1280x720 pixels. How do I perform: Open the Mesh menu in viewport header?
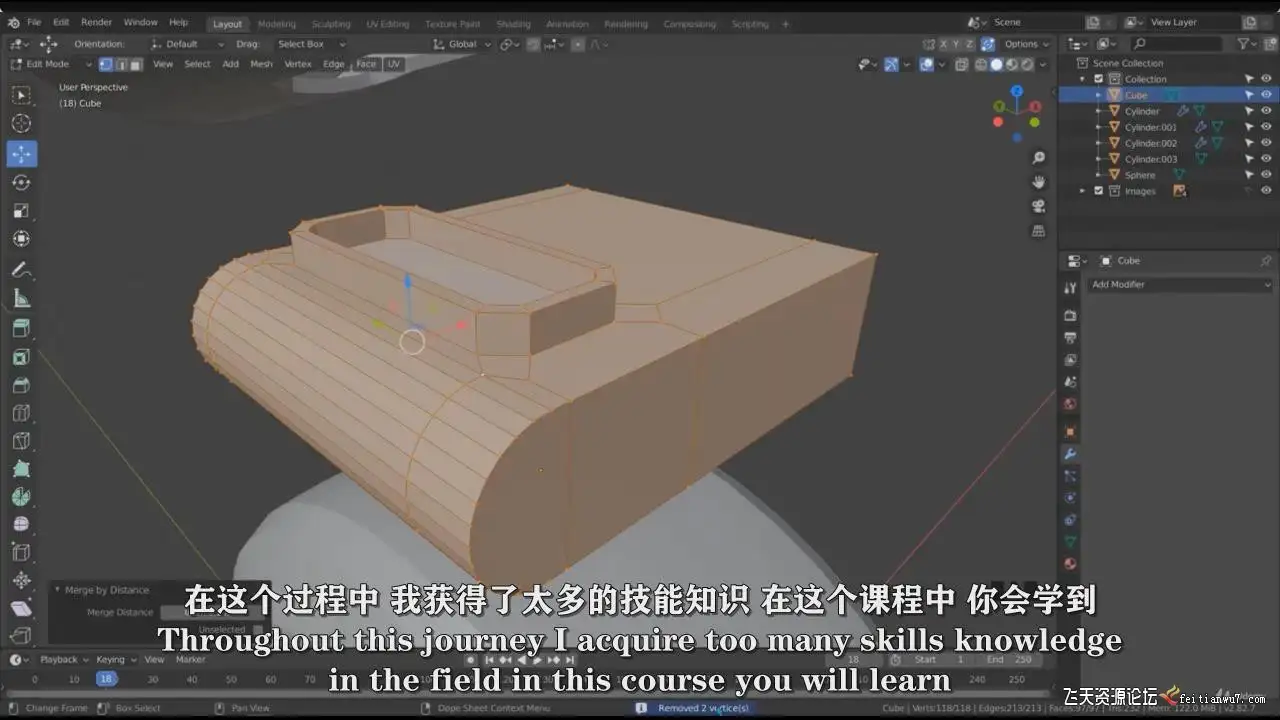[x=261, y=64]
